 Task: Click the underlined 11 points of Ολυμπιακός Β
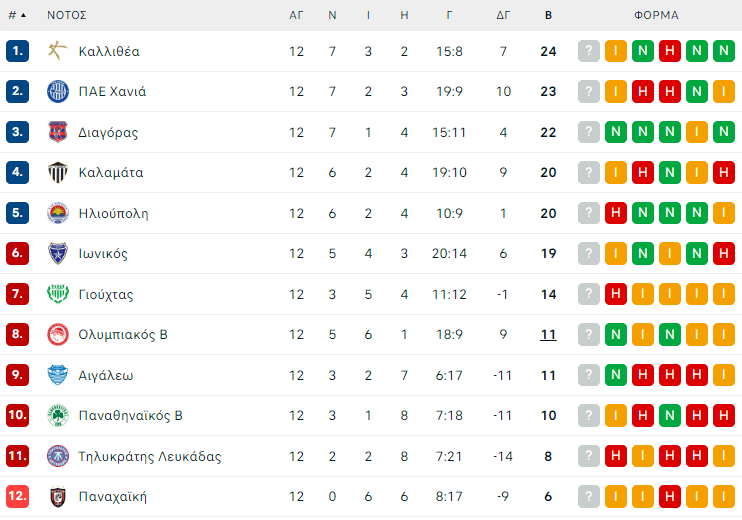(548, 334)
